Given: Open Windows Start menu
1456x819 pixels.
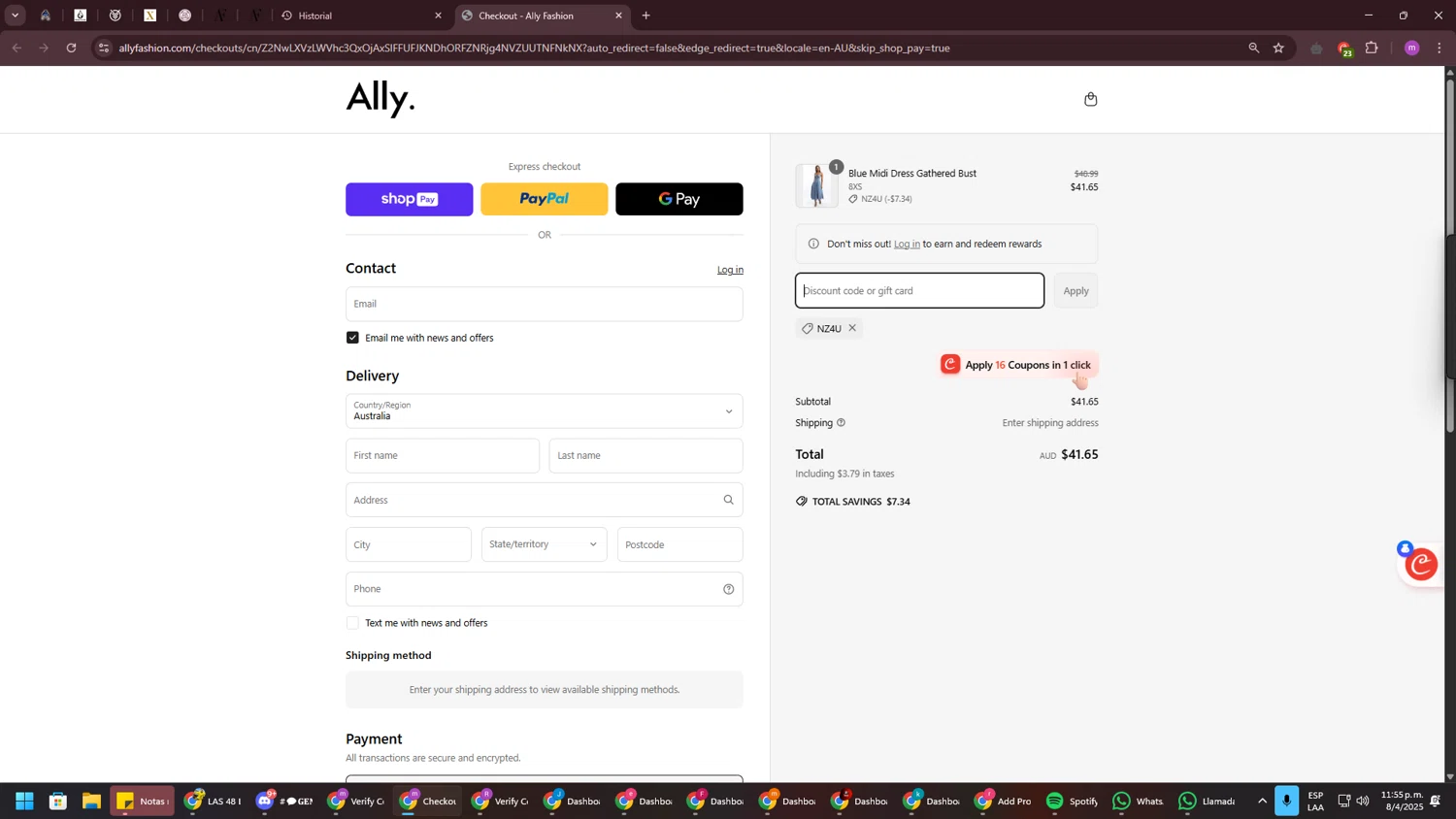Looking at the screenshot, I should point(24,802).
